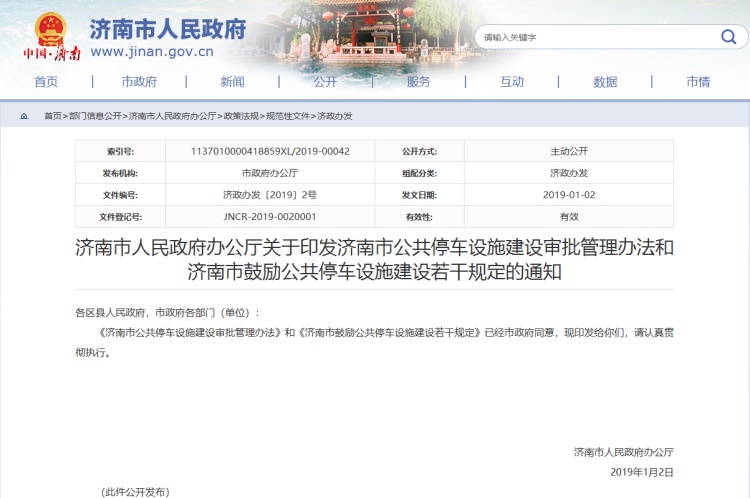The height and width of the screenshot is (498, 750).
Task: Open the 数据 navigation item
Action: click(x=605, y=82)
